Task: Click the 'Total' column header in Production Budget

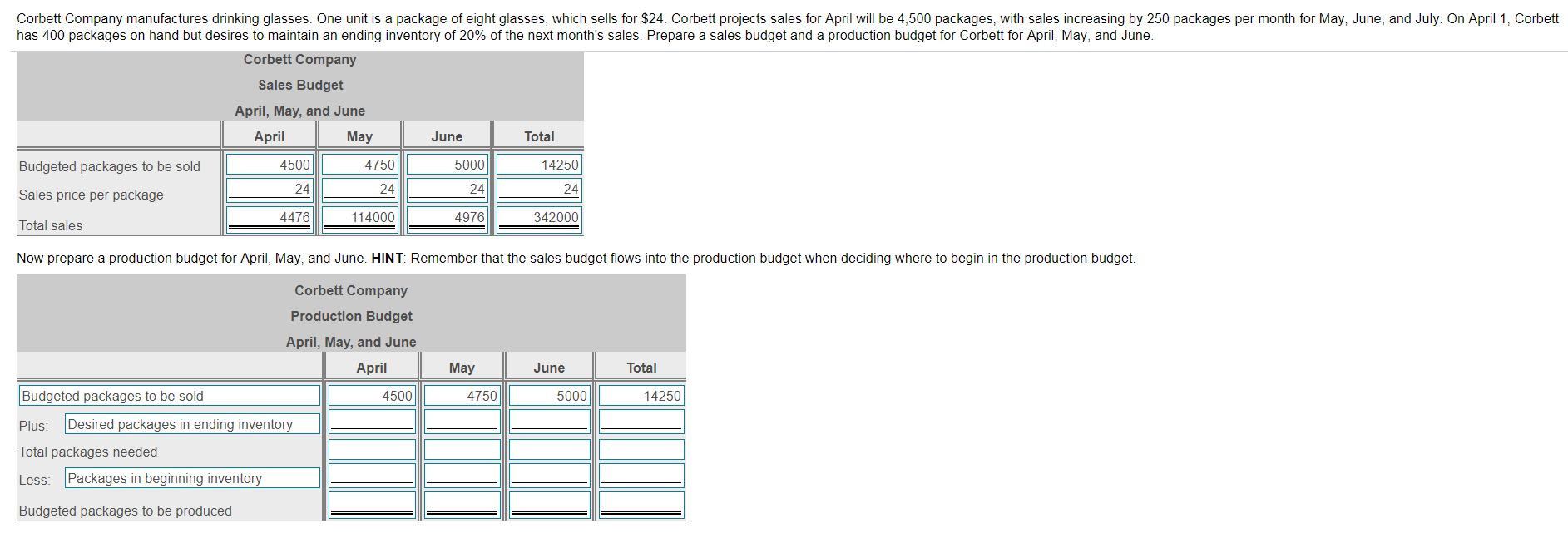Action: tap(641, 368)
